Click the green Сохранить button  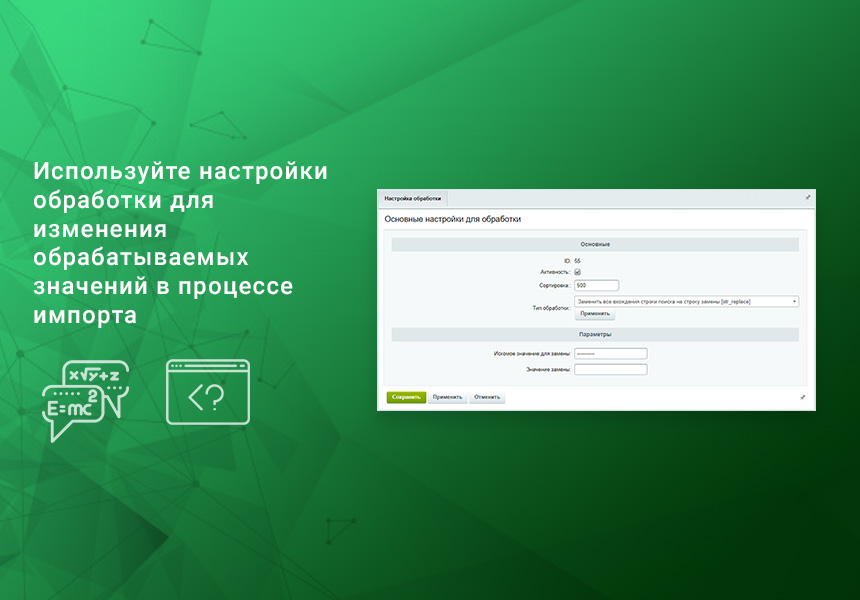[x=409, y=396]
